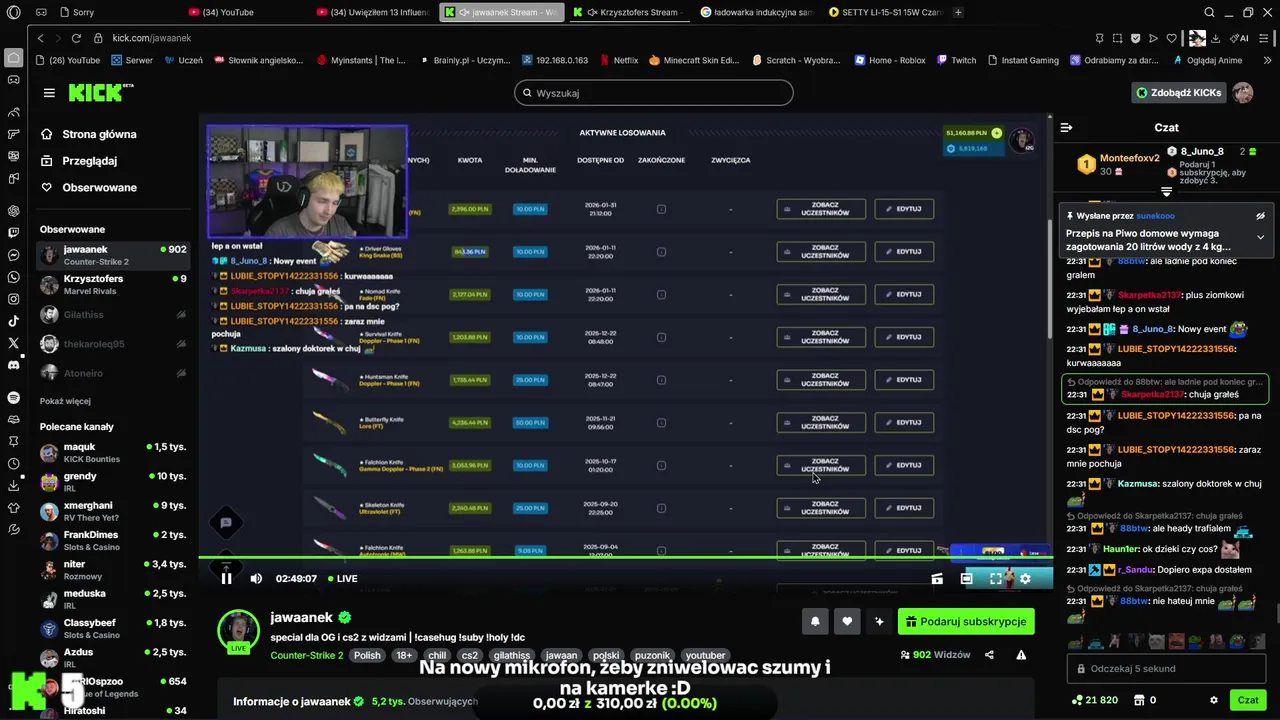1280x720 pixels.
Task: Switch player to theater mode
Action: pos(966,578)
